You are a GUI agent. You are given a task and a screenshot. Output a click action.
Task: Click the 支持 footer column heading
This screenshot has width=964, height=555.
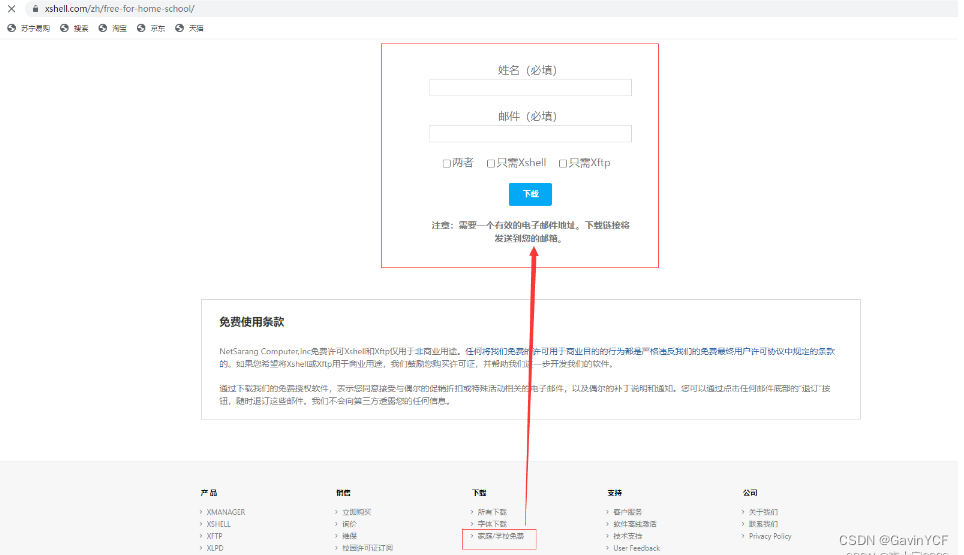pyautogui.click(x=614, y=493)
